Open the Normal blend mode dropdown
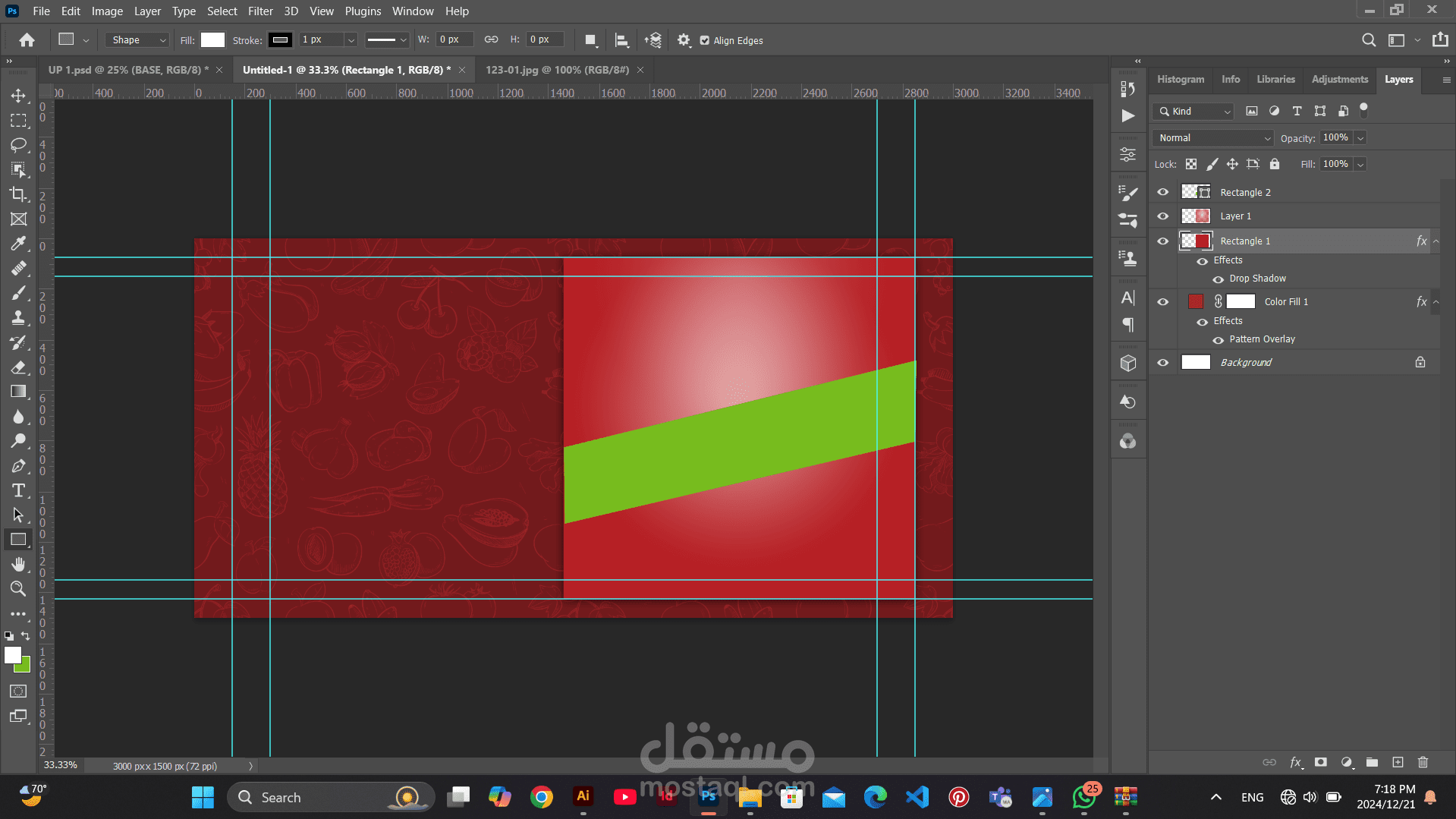The image size is (1456, 819). [1212, 137]
